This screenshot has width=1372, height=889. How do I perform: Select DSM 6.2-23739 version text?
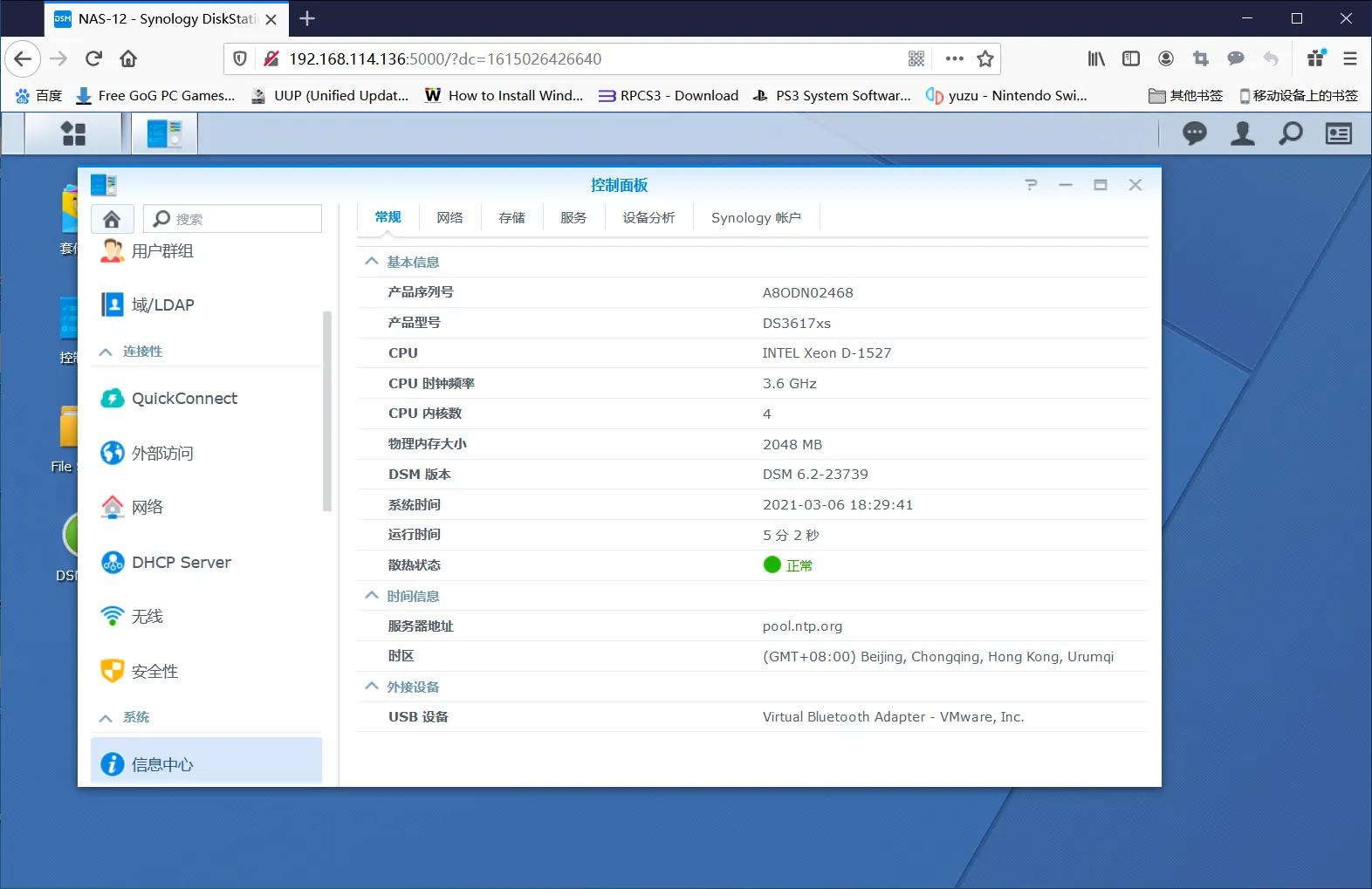[x=815, y=475]
